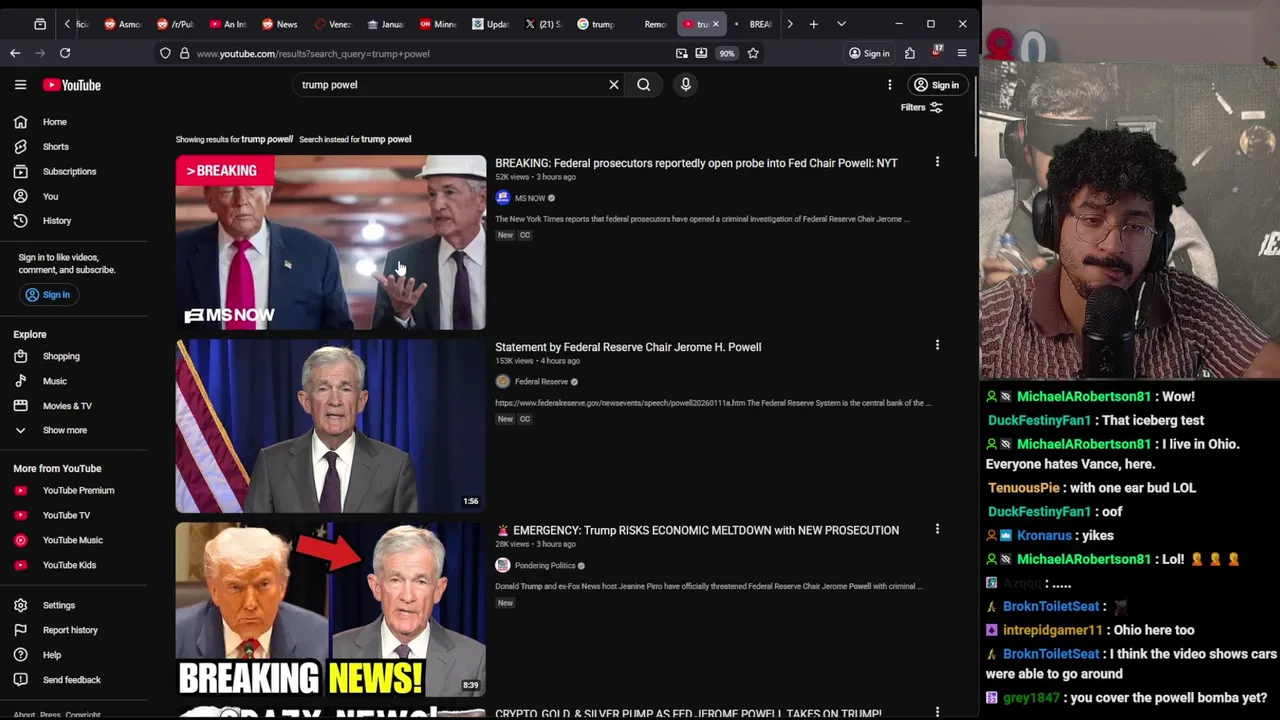Go back with the browser back arrow
The width and height of the screenshot is (1280, 720).
15,53
